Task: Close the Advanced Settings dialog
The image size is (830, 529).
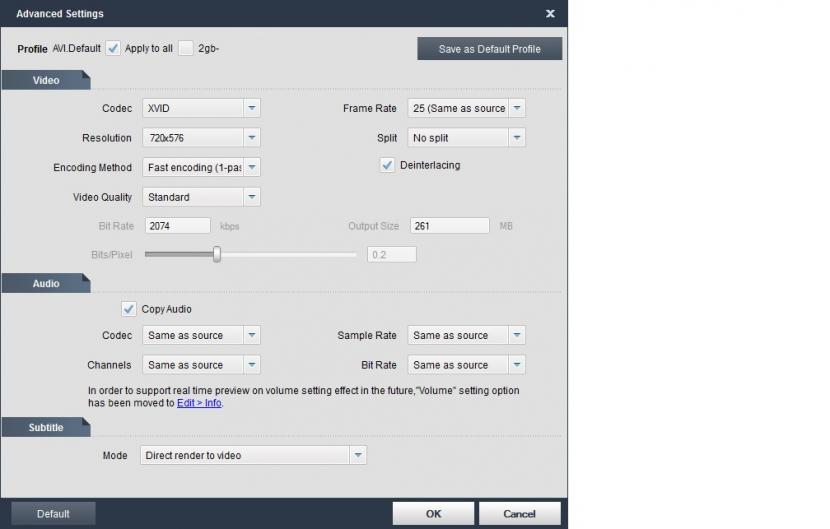Action: tap(550, 14)
